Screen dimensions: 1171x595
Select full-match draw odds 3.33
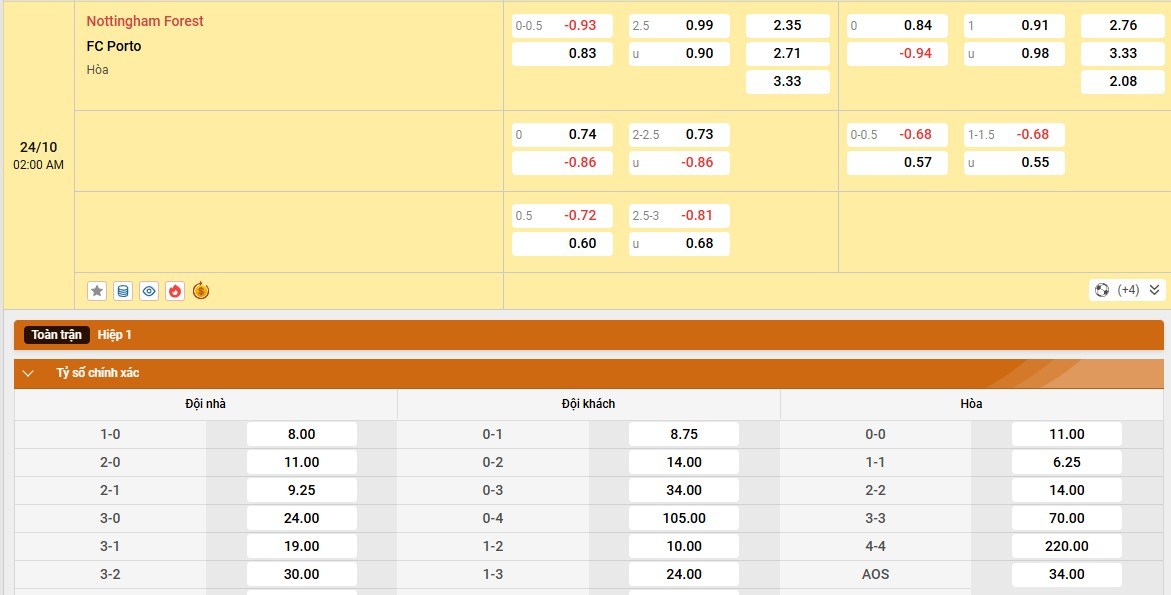(787, 81)
